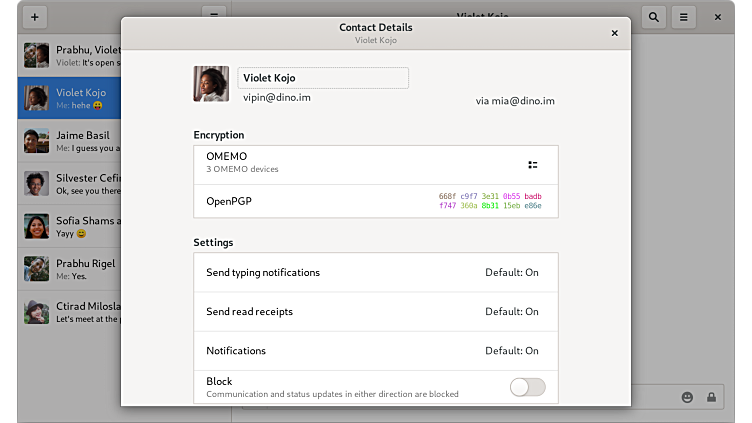Click Violet Kojo's avatar in dialog
Image resolution: width=752 pixels, height=423 pixels.
211,84
